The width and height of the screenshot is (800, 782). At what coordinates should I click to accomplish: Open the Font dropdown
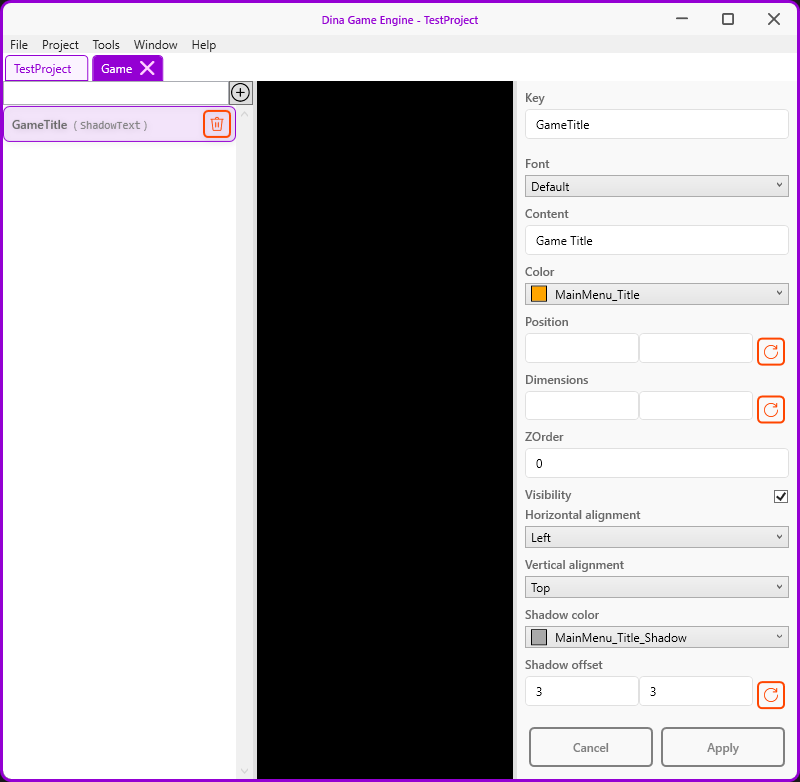[x=657, y=186]
